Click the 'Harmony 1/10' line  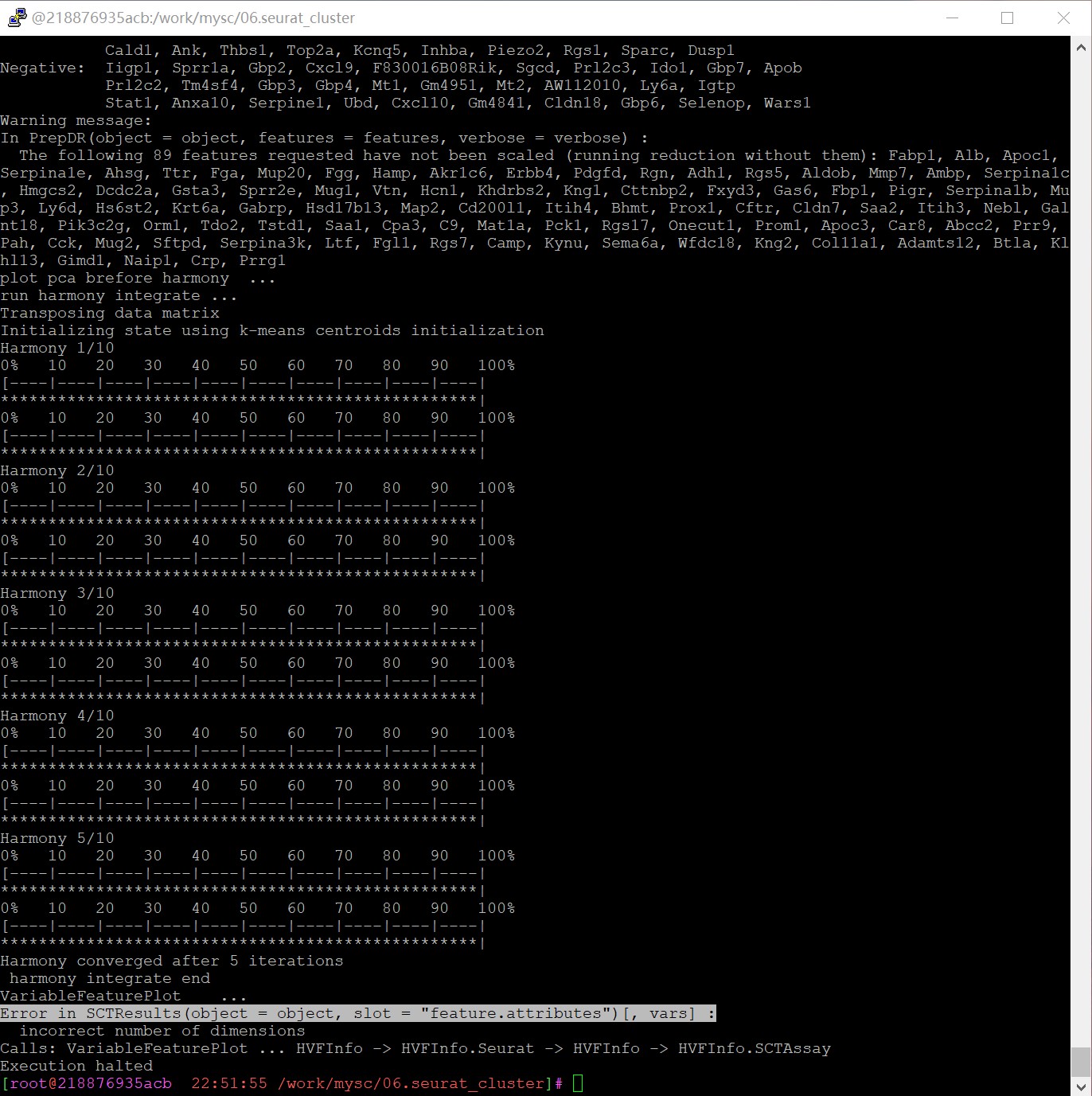(57, 349)
